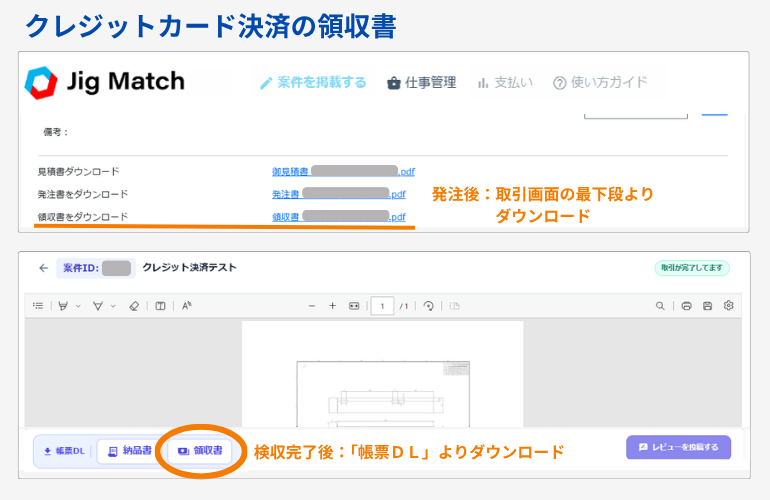Download the 御見積書 pdf link
Image resolution: width=770 pixels, height=500 pixels.
[343, 171]
